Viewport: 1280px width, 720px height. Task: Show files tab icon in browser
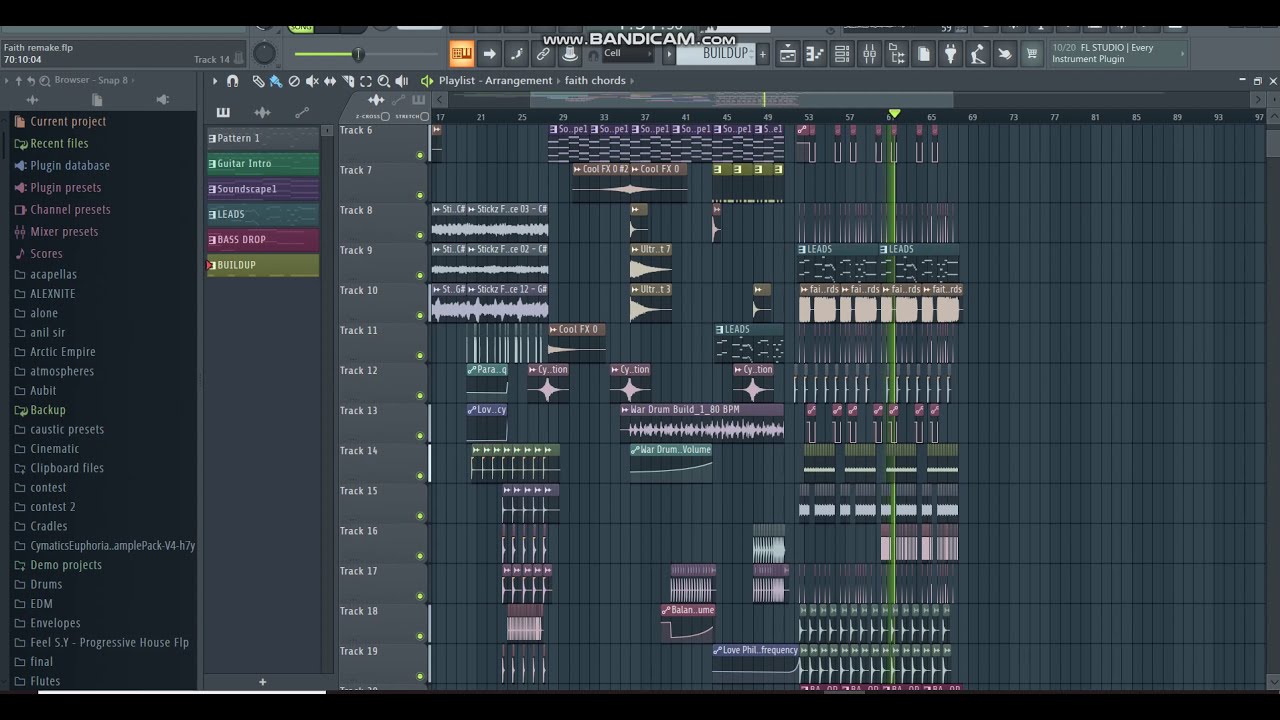(x=97, y=100)
